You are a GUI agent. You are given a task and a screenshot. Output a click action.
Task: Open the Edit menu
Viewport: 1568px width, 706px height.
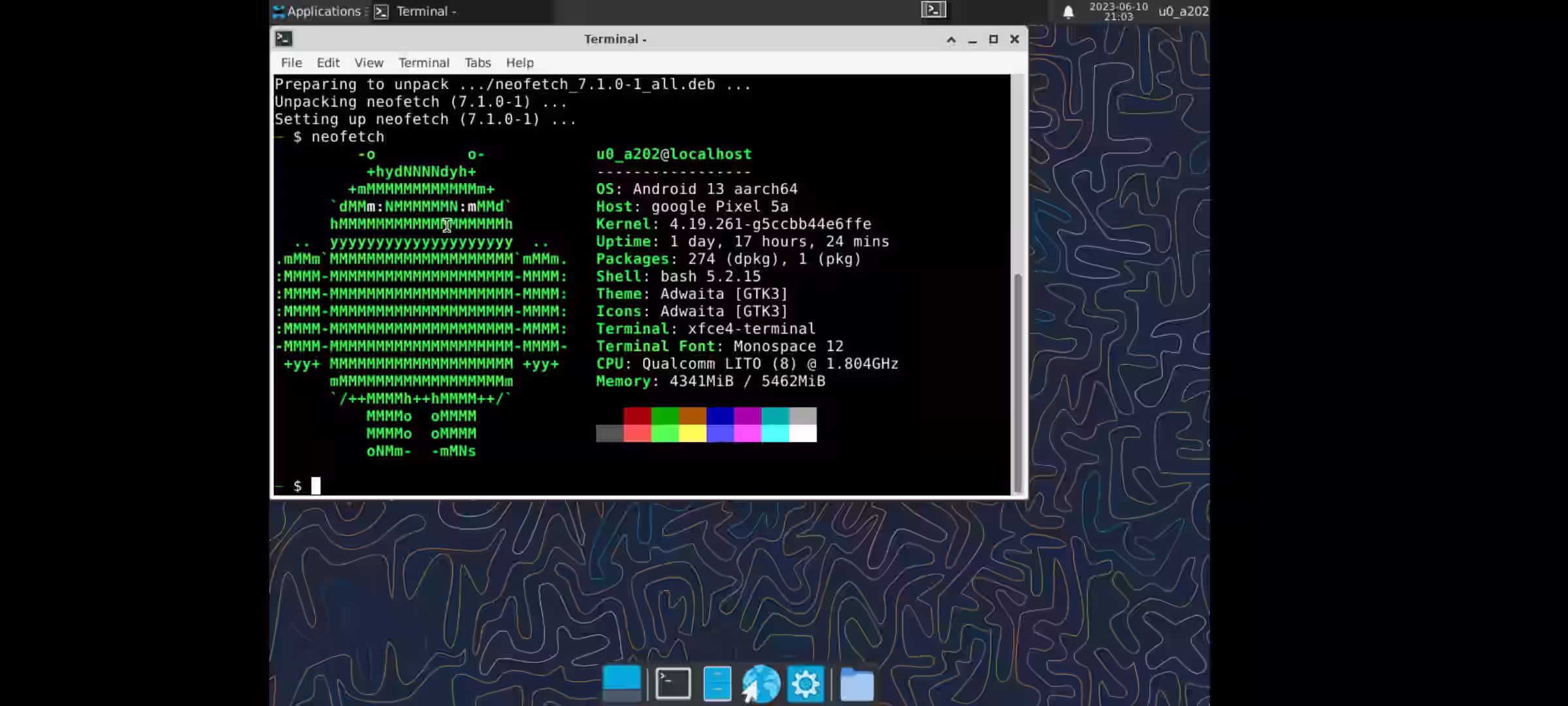pos(328,63)
